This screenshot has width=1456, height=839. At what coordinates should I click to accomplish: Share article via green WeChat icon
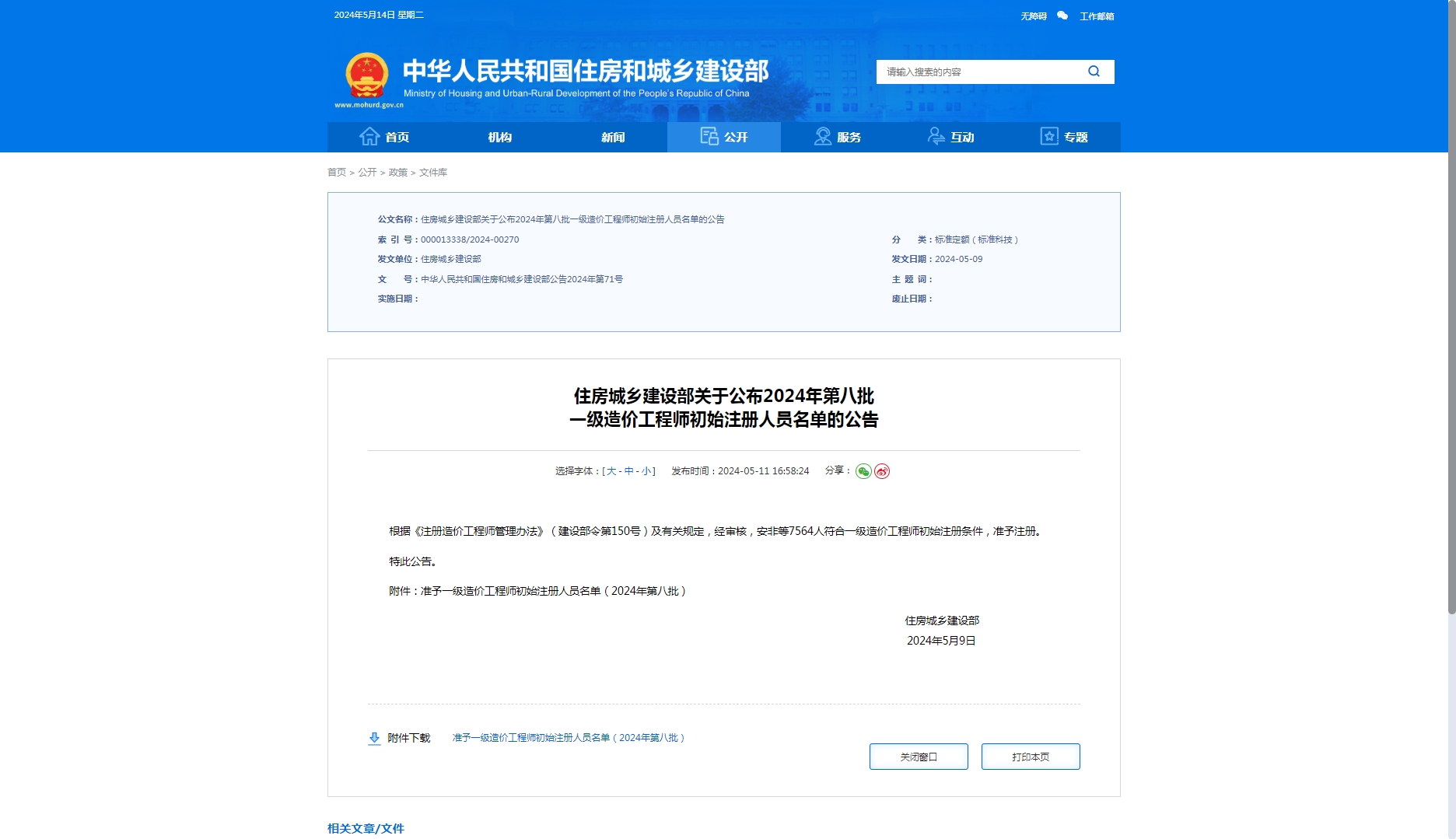coord(863,471)
